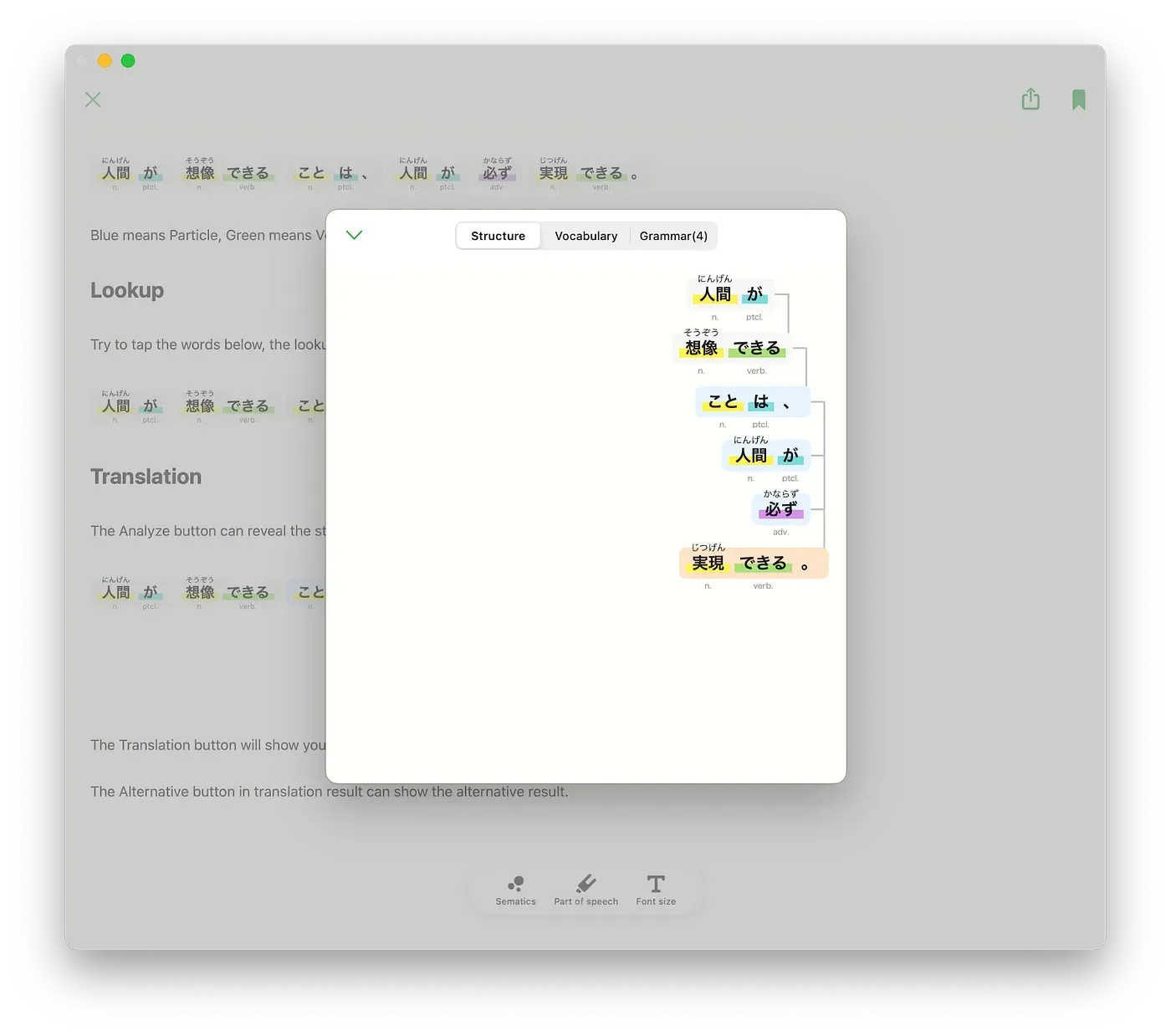
Task: Close the document with the X icon
Action: point(93,100)
